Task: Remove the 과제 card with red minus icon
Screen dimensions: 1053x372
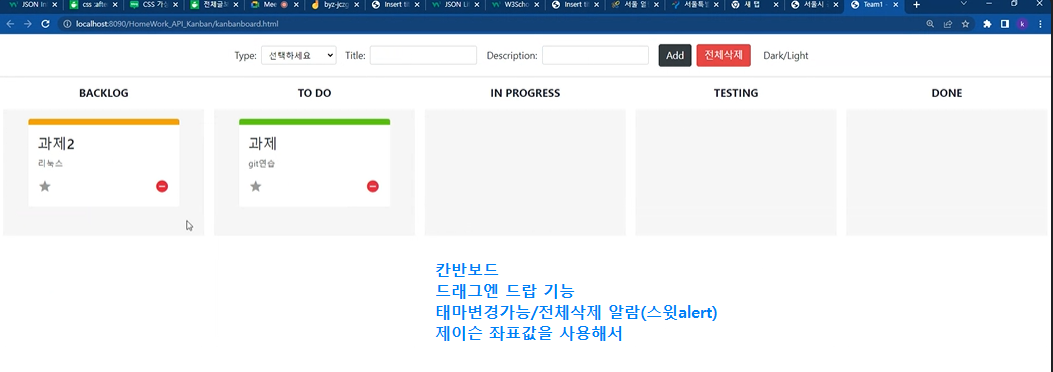Action: tap(373, 186)
